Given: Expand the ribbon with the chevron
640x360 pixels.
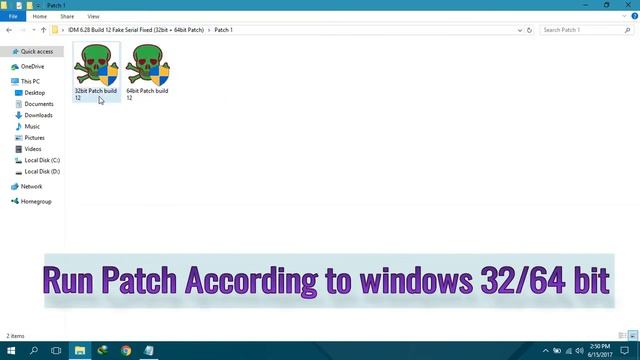Looking at the screenshot, I should coord(624,16).
